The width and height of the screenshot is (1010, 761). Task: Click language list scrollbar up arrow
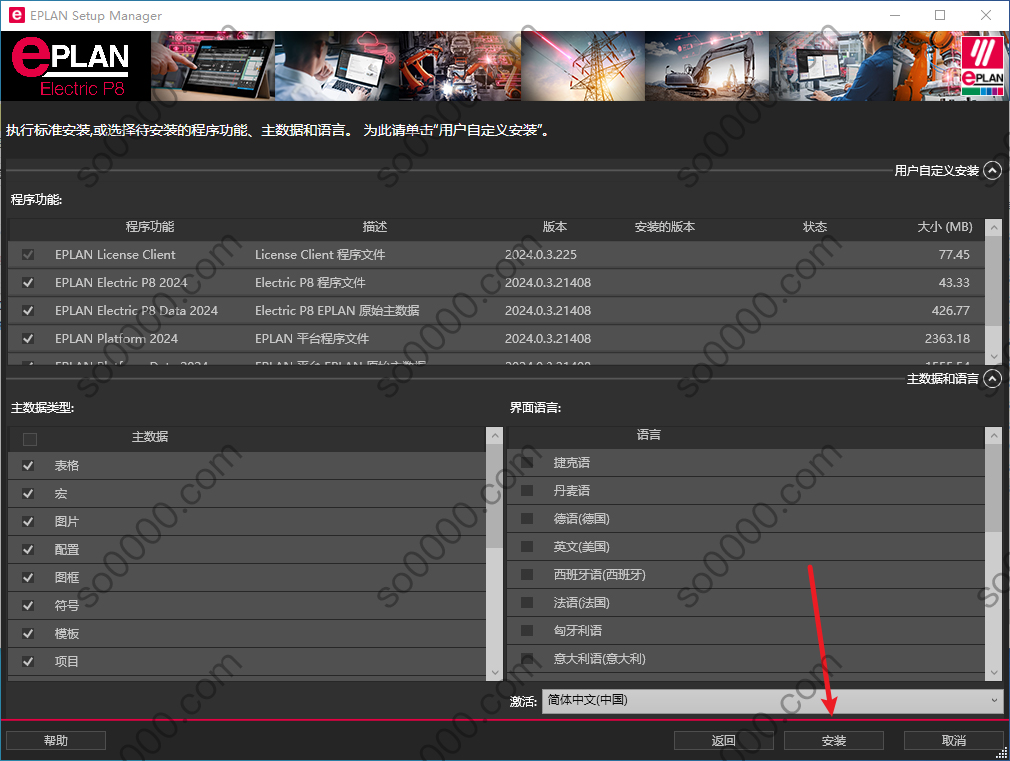994,436
